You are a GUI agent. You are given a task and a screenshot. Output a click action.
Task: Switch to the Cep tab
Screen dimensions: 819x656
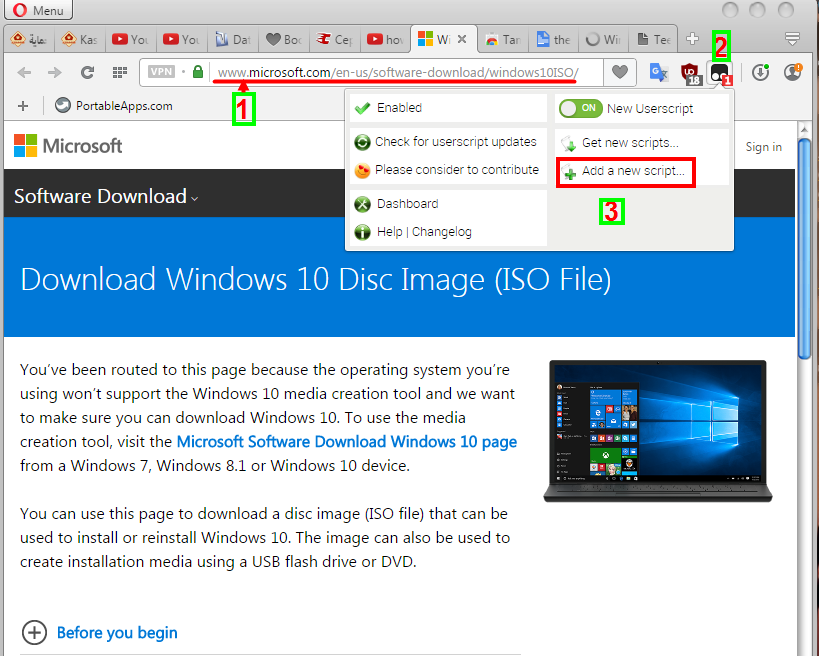(335, 39)
